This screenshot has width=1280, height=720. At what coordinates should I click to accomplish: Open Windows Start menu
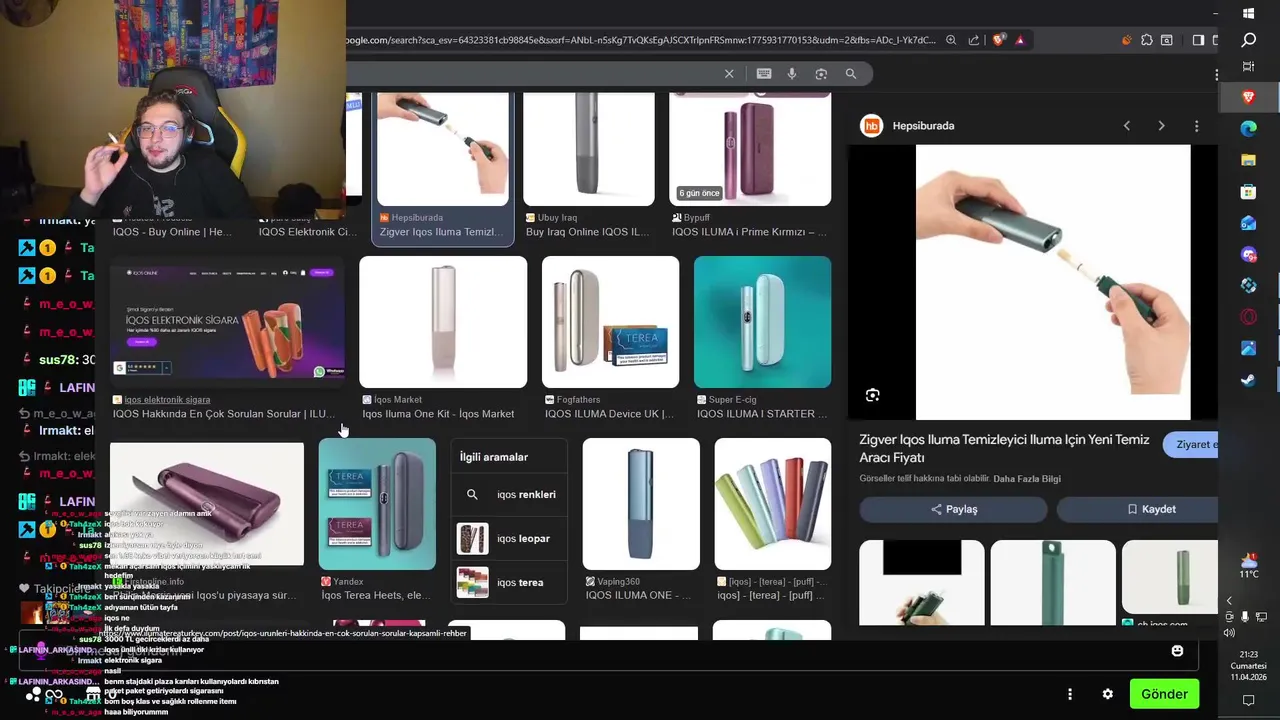click(x=1249, y=13)
